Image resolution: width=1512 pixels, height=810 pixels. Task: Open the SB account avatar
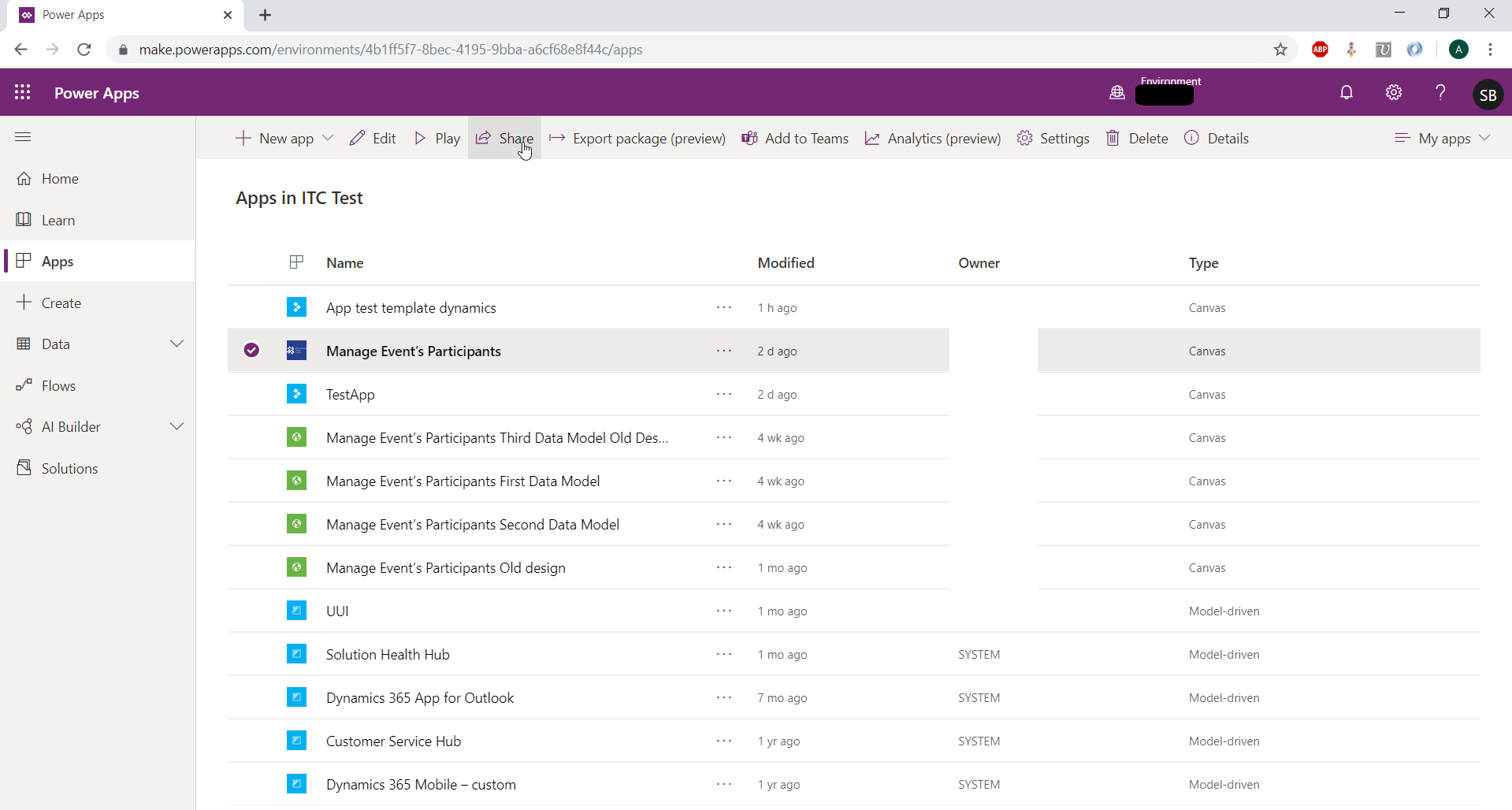(x=1488, y=95)
